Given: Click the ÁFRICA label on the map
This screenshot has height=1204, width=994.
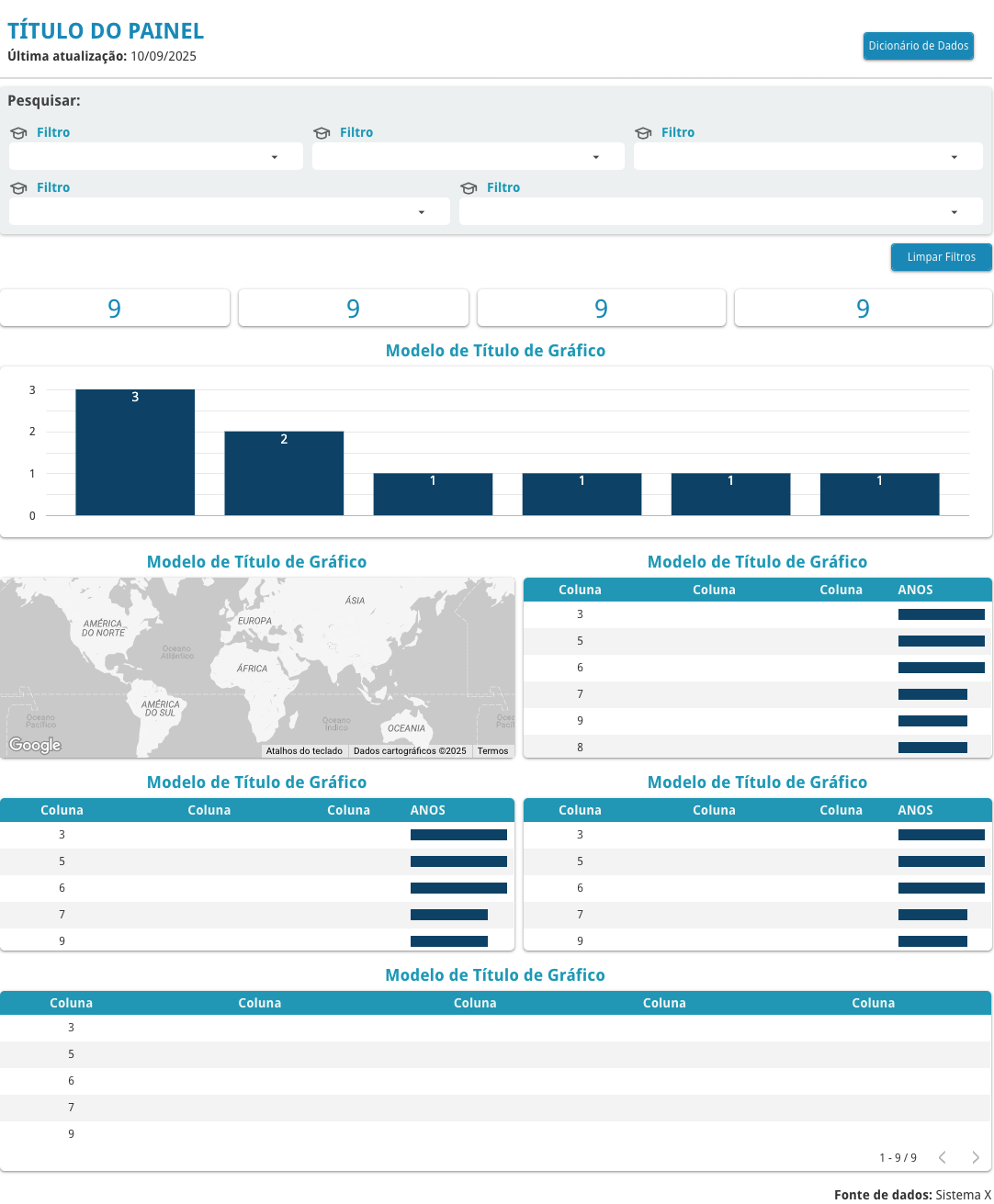Looking at the screenshot, I should [252, 669].
